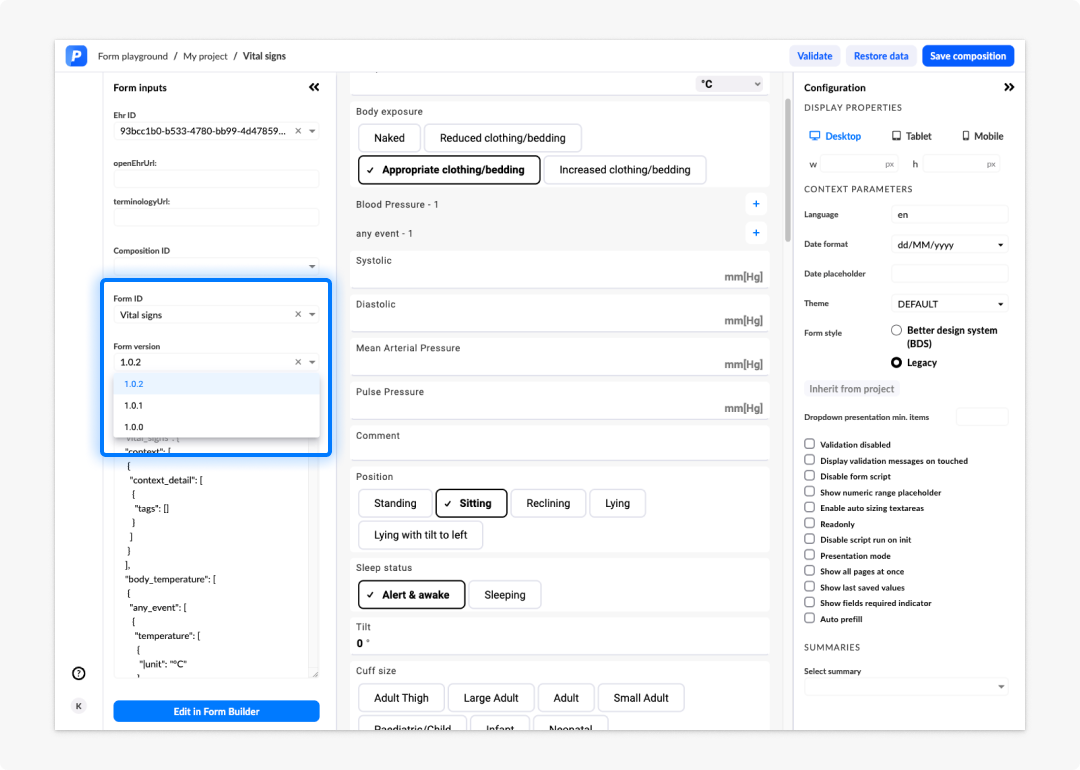Select Lying with tilt to left
This screenshot has height=770, width=1080.
point(421,535)
